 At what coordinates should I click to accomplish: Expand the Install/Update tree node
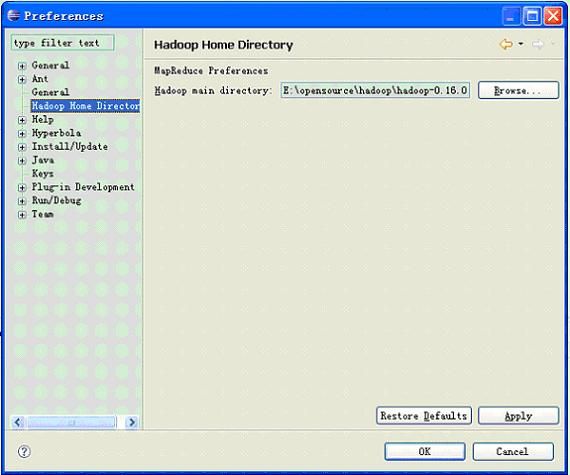tap(22, 147)
